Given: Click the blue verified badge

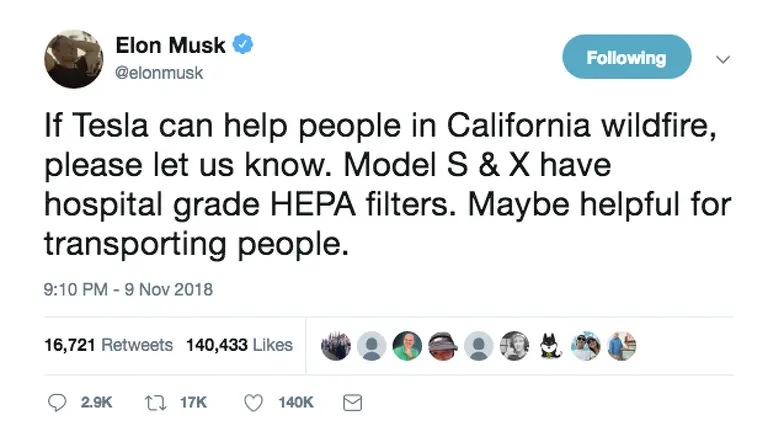Looking at the screenshot, I should coord(243,45).
